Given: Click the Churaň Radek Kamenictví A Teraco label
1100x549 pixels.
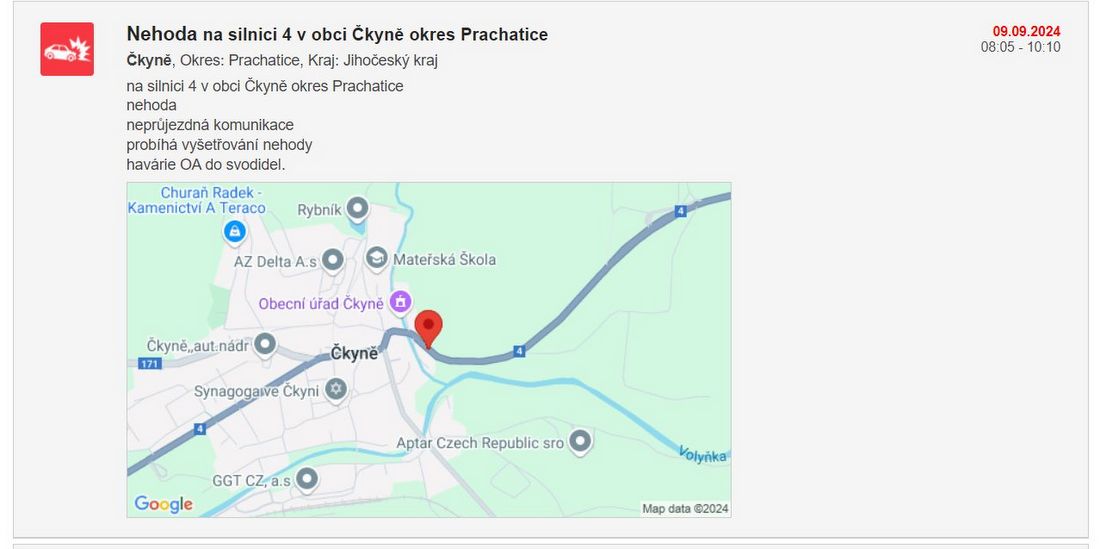Looking at the screenshot, I should pos(196,201).
